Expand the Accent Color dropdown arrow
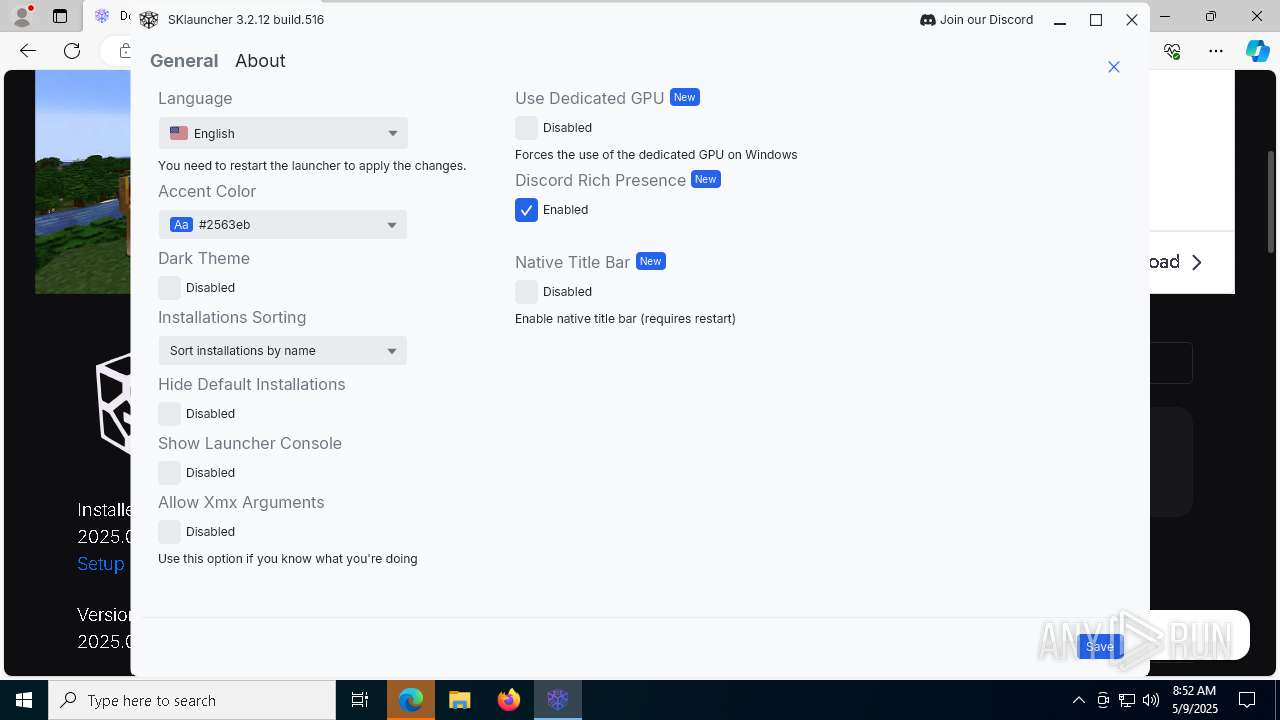 [x=392, y=225]
